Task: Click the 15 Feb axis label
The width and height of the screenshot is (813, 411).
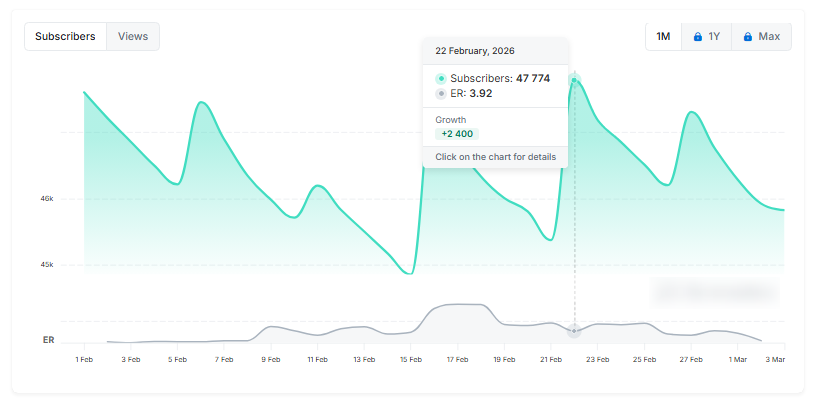Action: [x=410, y=358]
